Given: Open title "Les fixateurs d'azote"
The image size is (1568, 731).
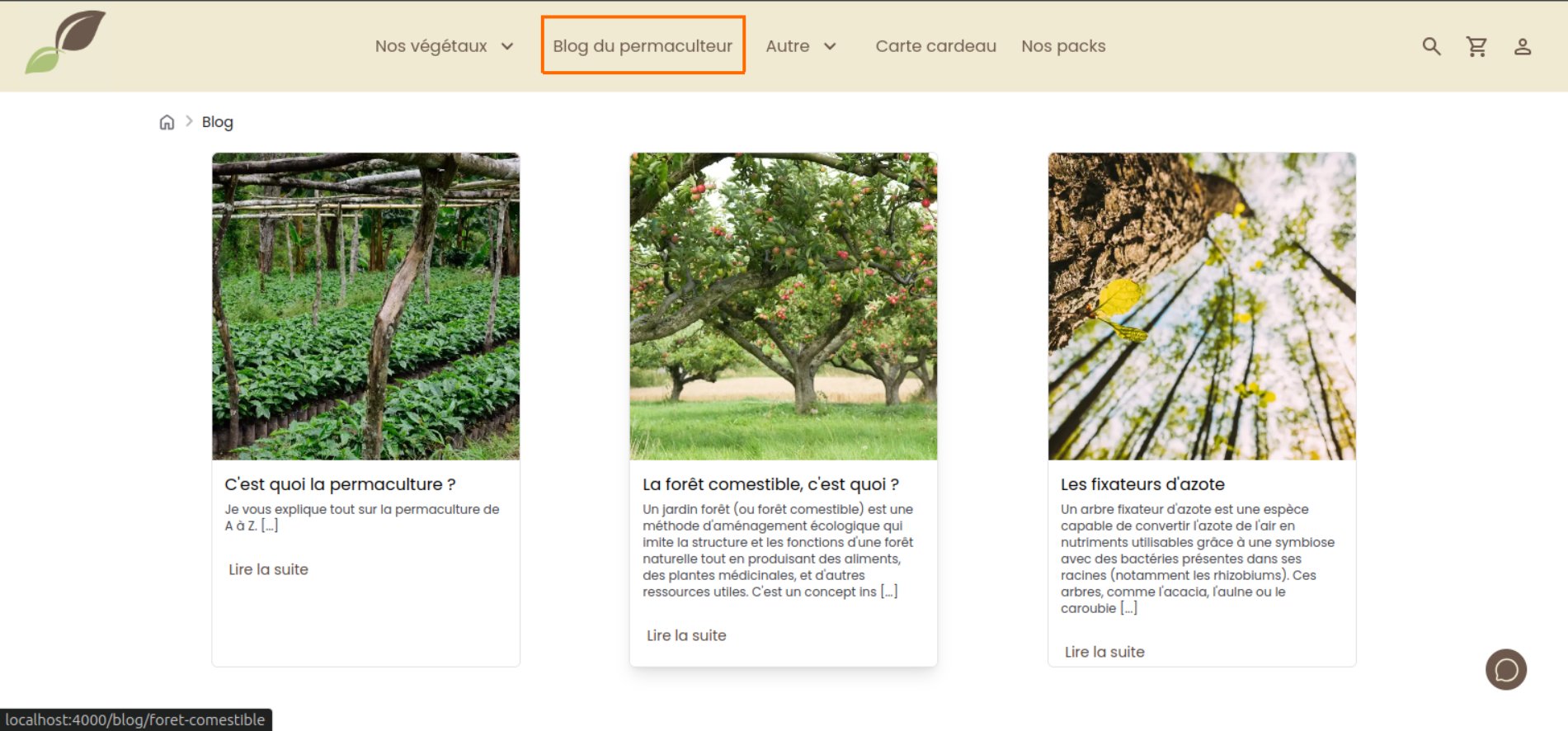Looking at the screenshot, I should (1142, 484).
